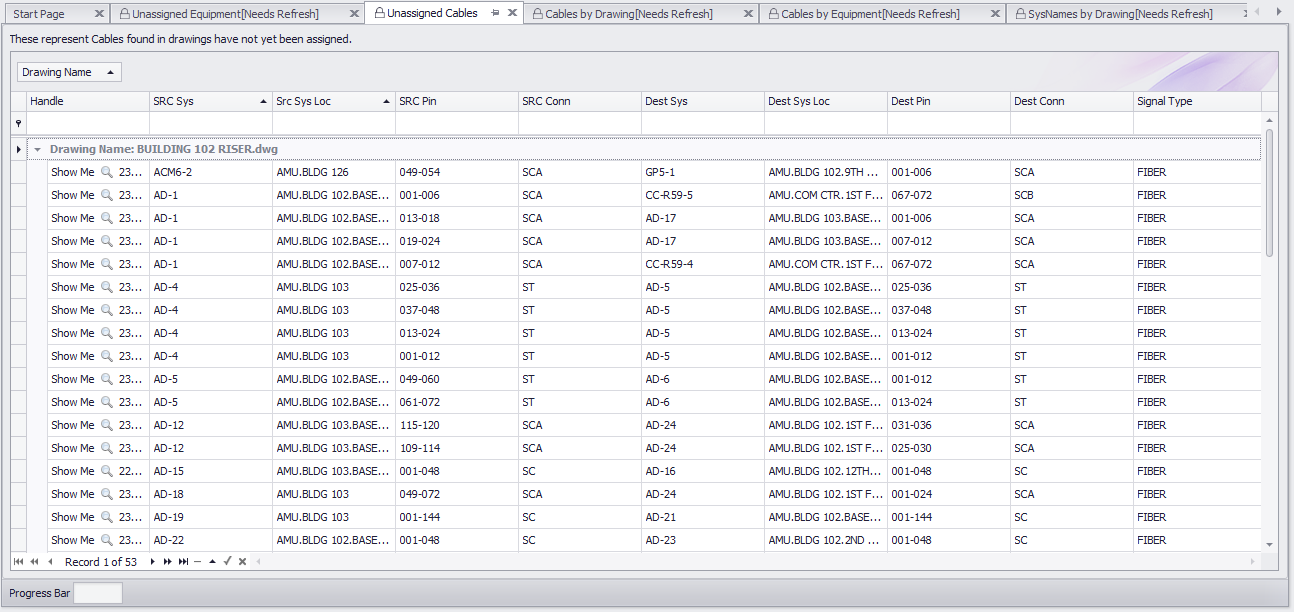Click the Drawing Name group panel chip

[x=69, y=72]
